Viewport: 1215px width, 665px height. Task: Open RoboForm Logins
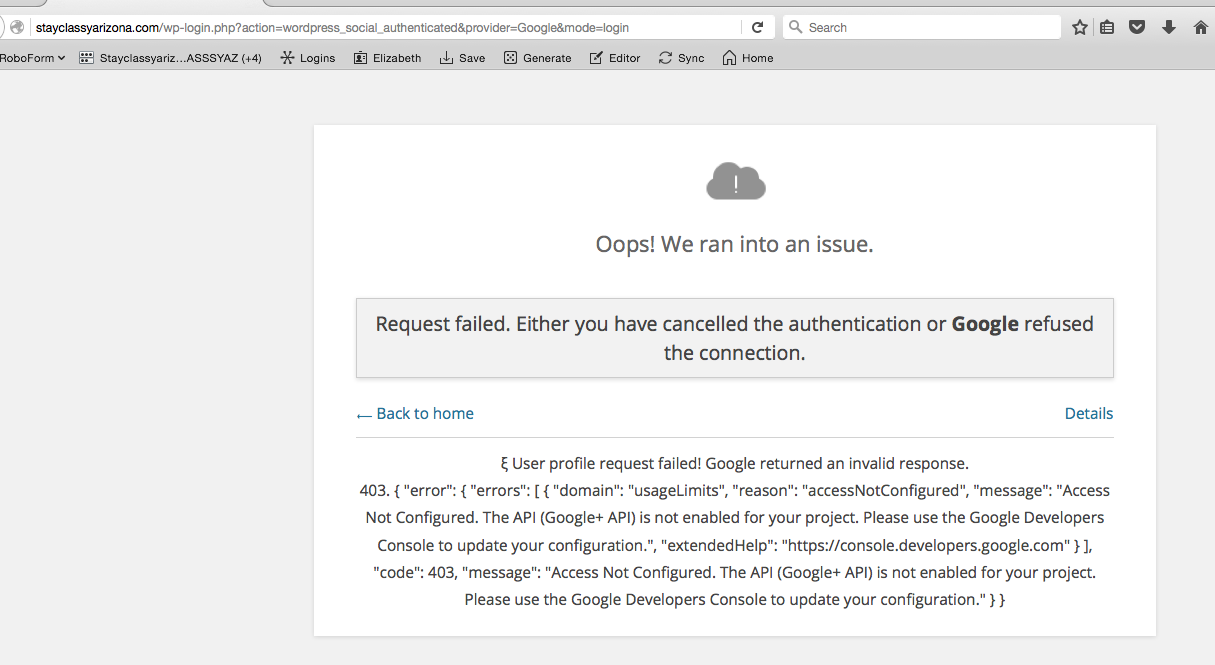click(x=308, y=58)
